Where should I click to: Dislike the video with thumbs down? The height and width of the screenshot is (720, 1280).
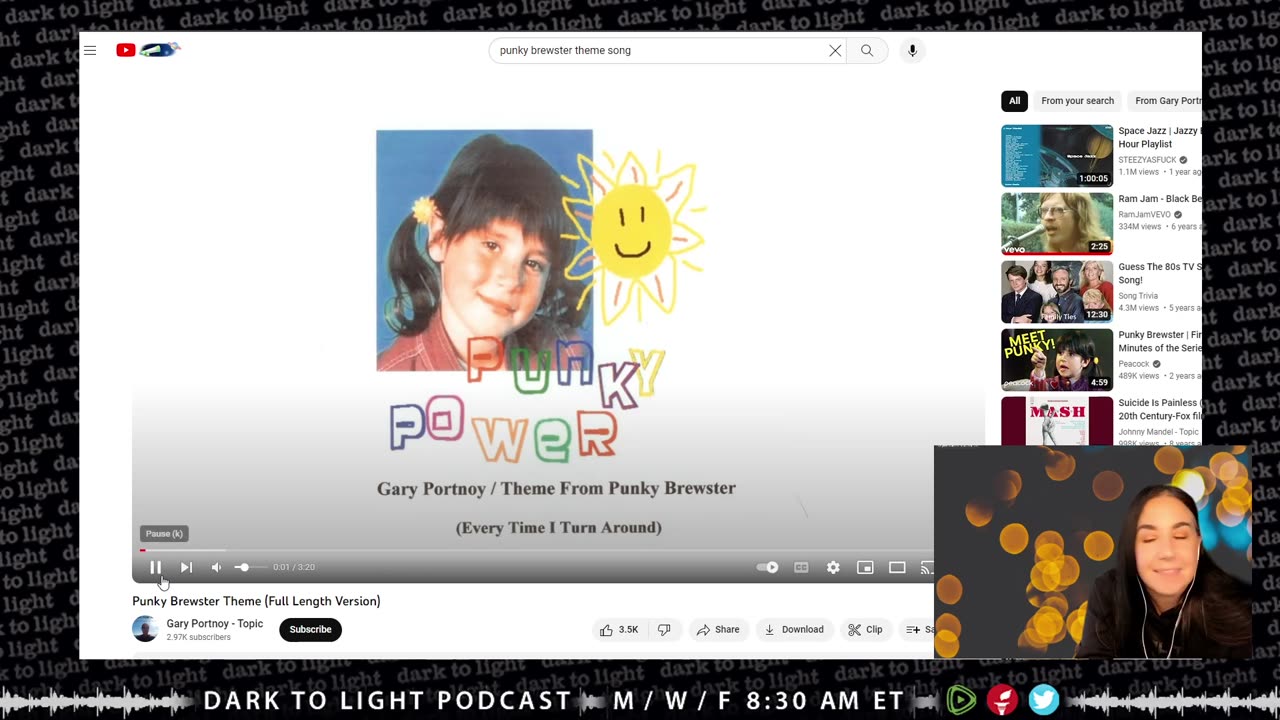click(x=664, y=629)
